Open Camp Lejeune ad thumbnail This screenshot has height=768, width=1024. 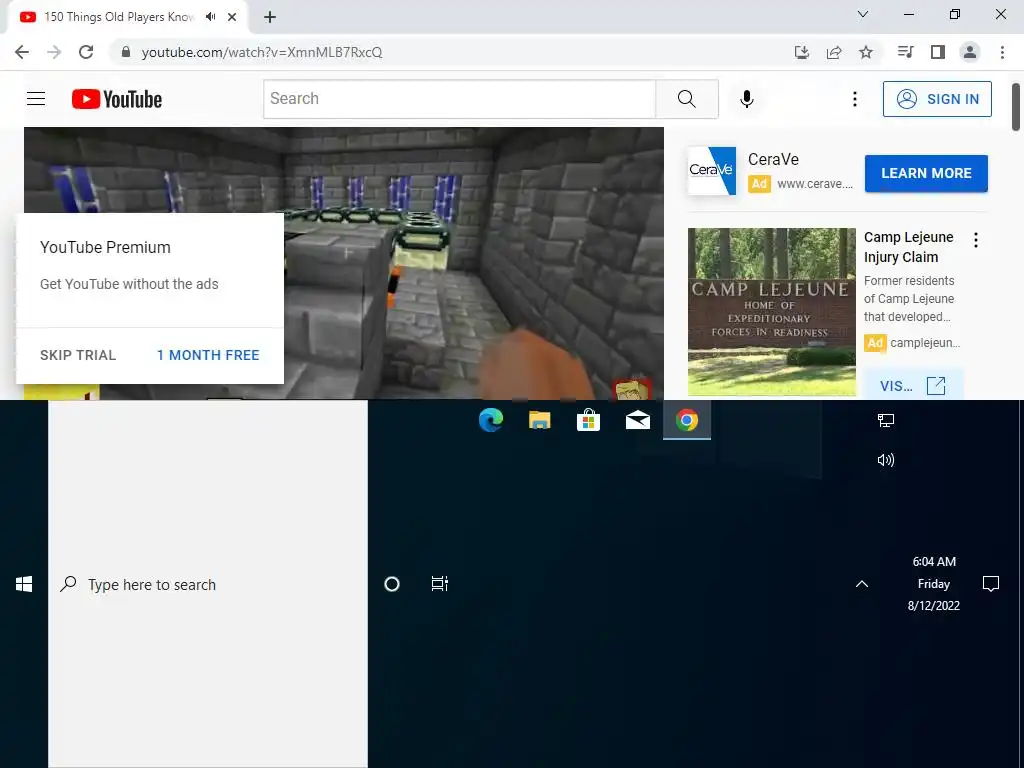click(771, 312)
